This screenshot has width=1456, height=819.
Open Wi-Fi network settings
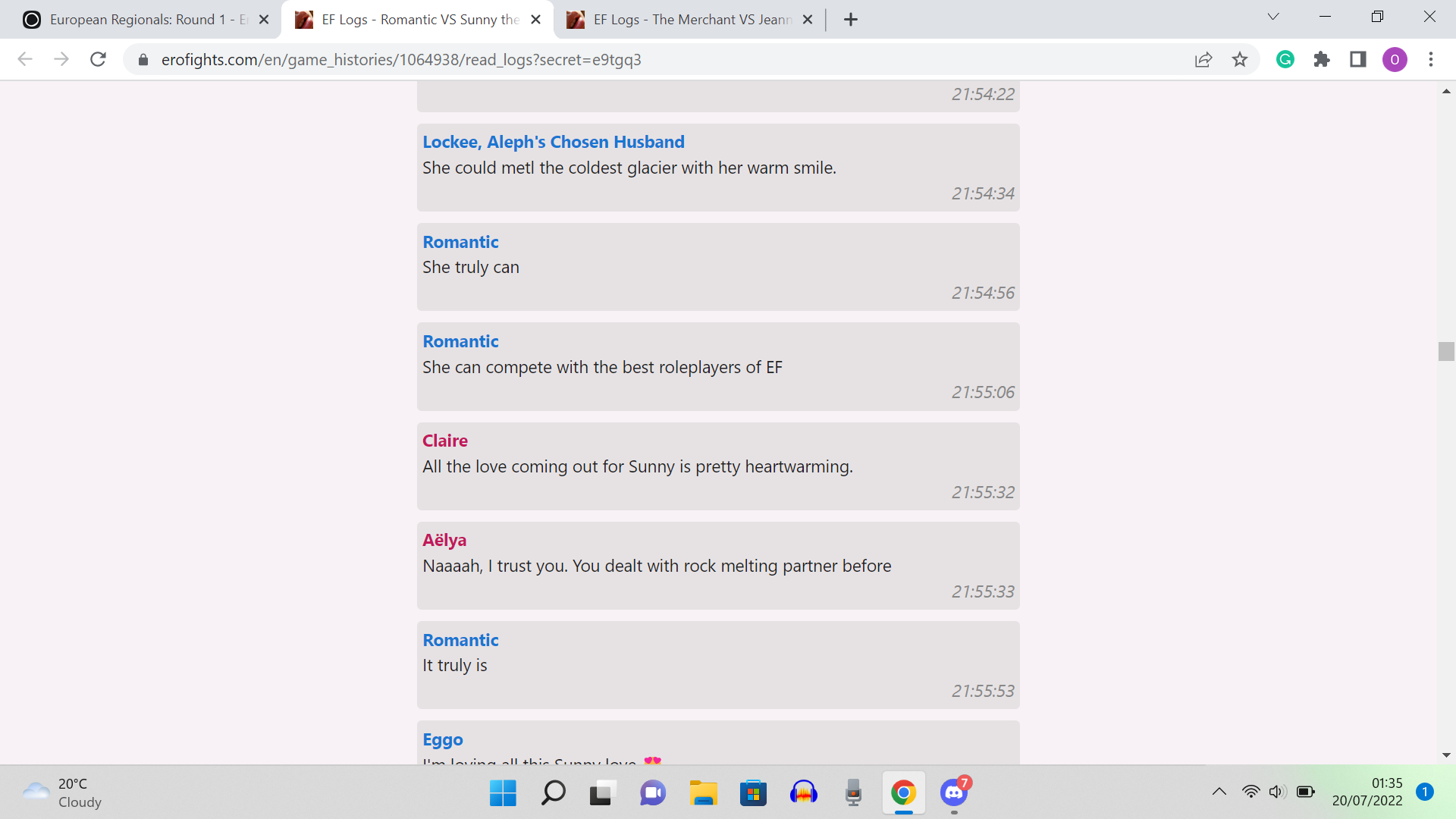coord(1250,792)
